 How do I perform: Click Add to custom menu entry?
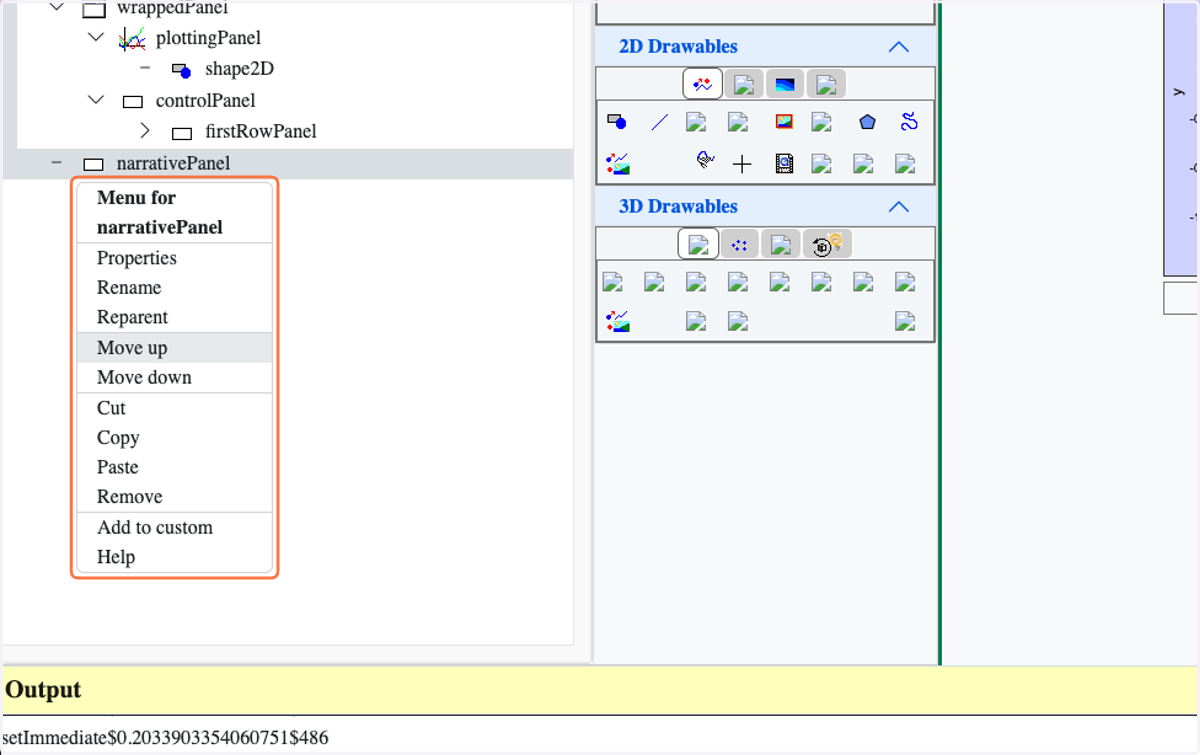(x=174, y=528)
